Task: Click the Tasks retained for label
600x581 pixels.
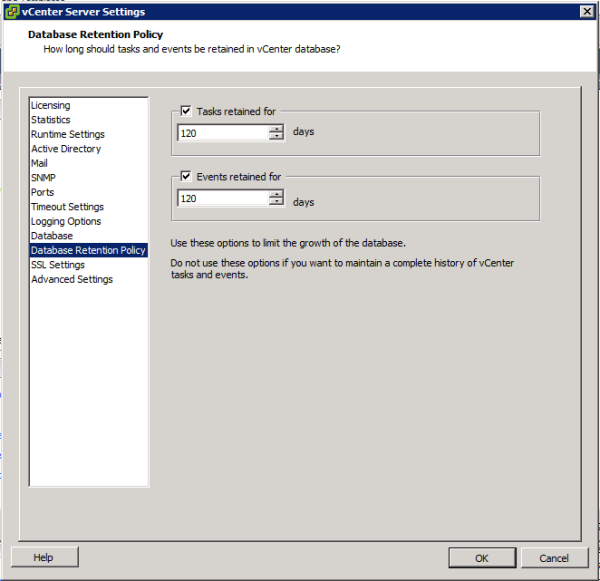Action: point(236,111)
